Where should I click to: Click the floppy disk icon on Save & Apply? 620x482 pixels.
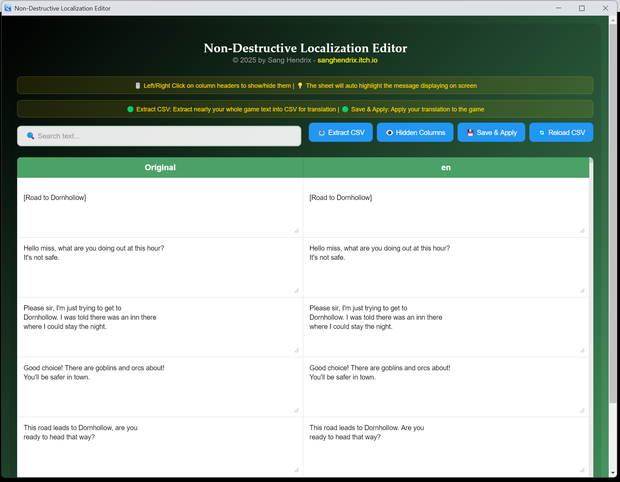tap(470, 133)
